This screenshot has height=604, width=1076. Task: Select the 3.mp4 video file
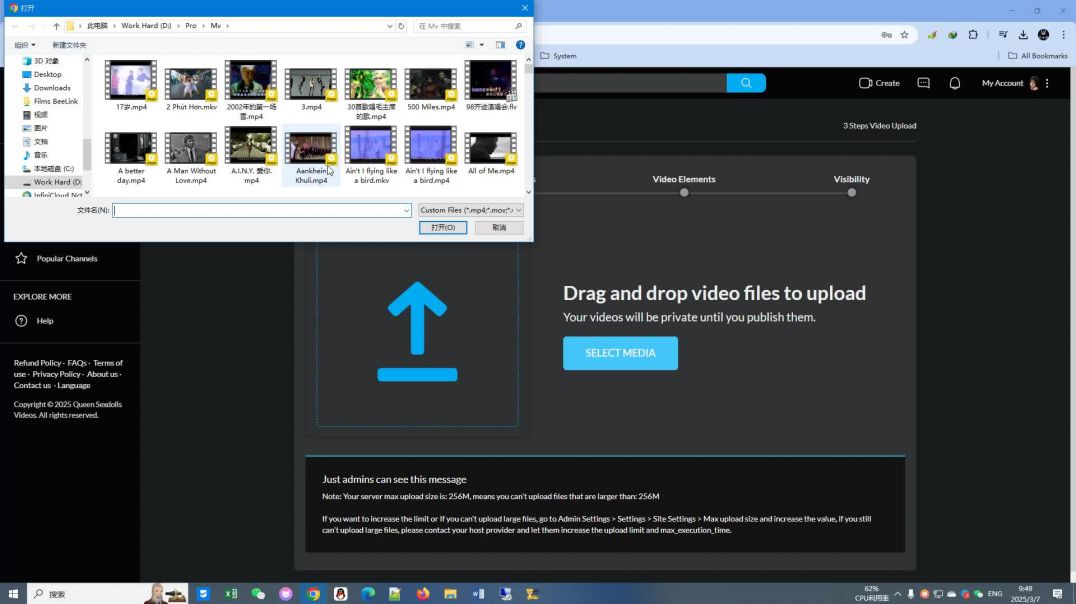(311, 89)
